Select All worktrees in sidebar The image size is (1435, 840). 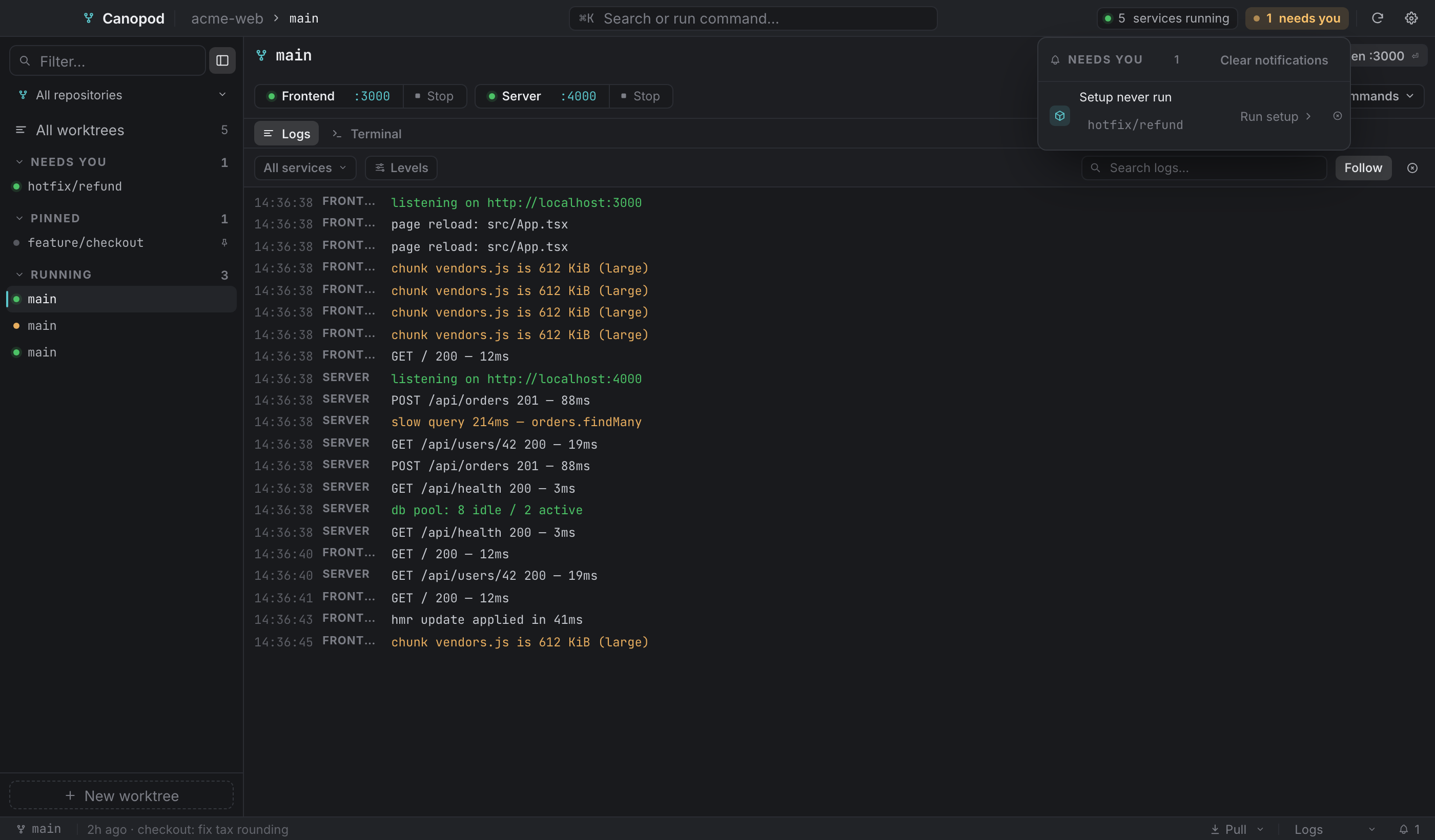pos(122,130)
